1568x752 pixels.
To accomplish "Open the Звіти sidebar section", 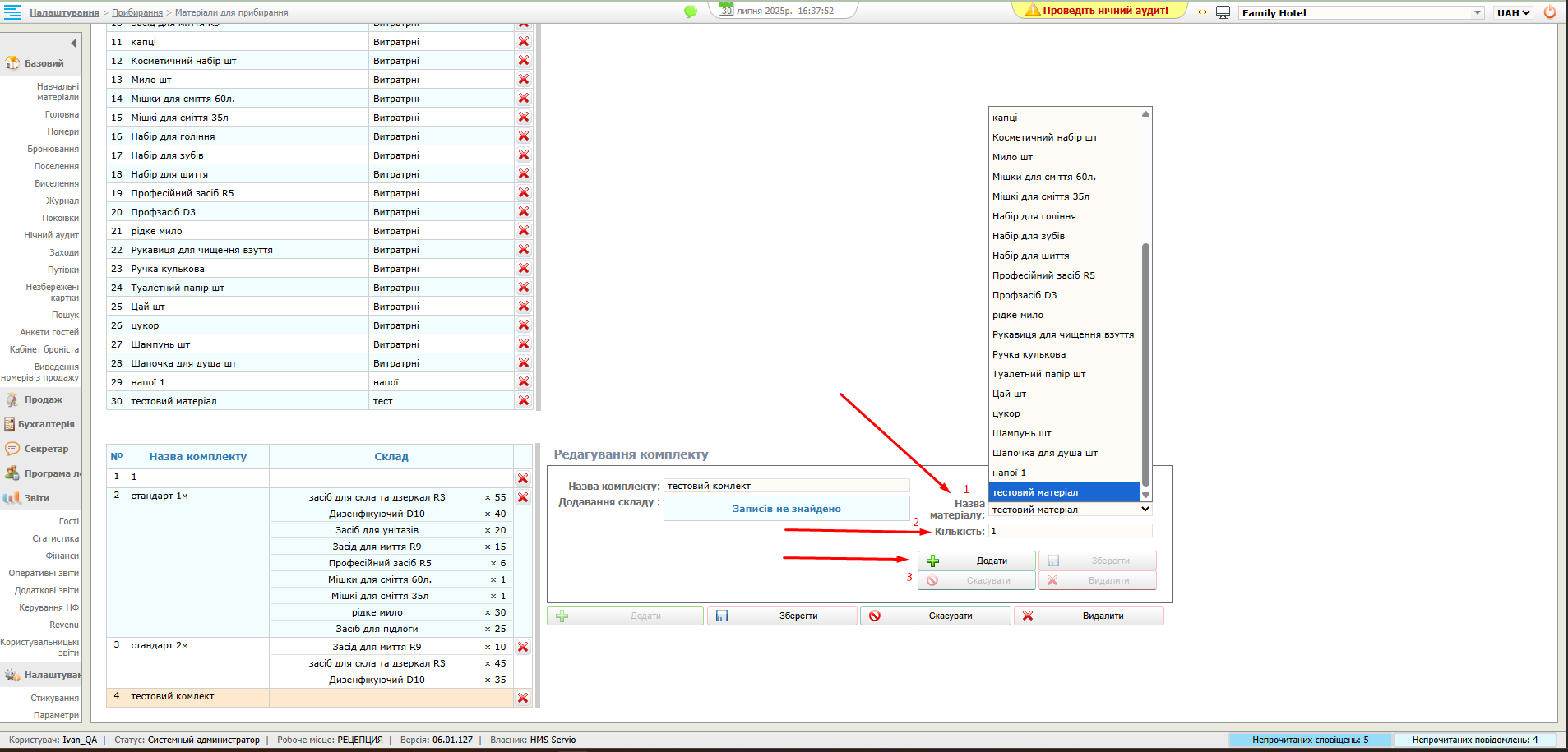I will (x=36, y=498).
